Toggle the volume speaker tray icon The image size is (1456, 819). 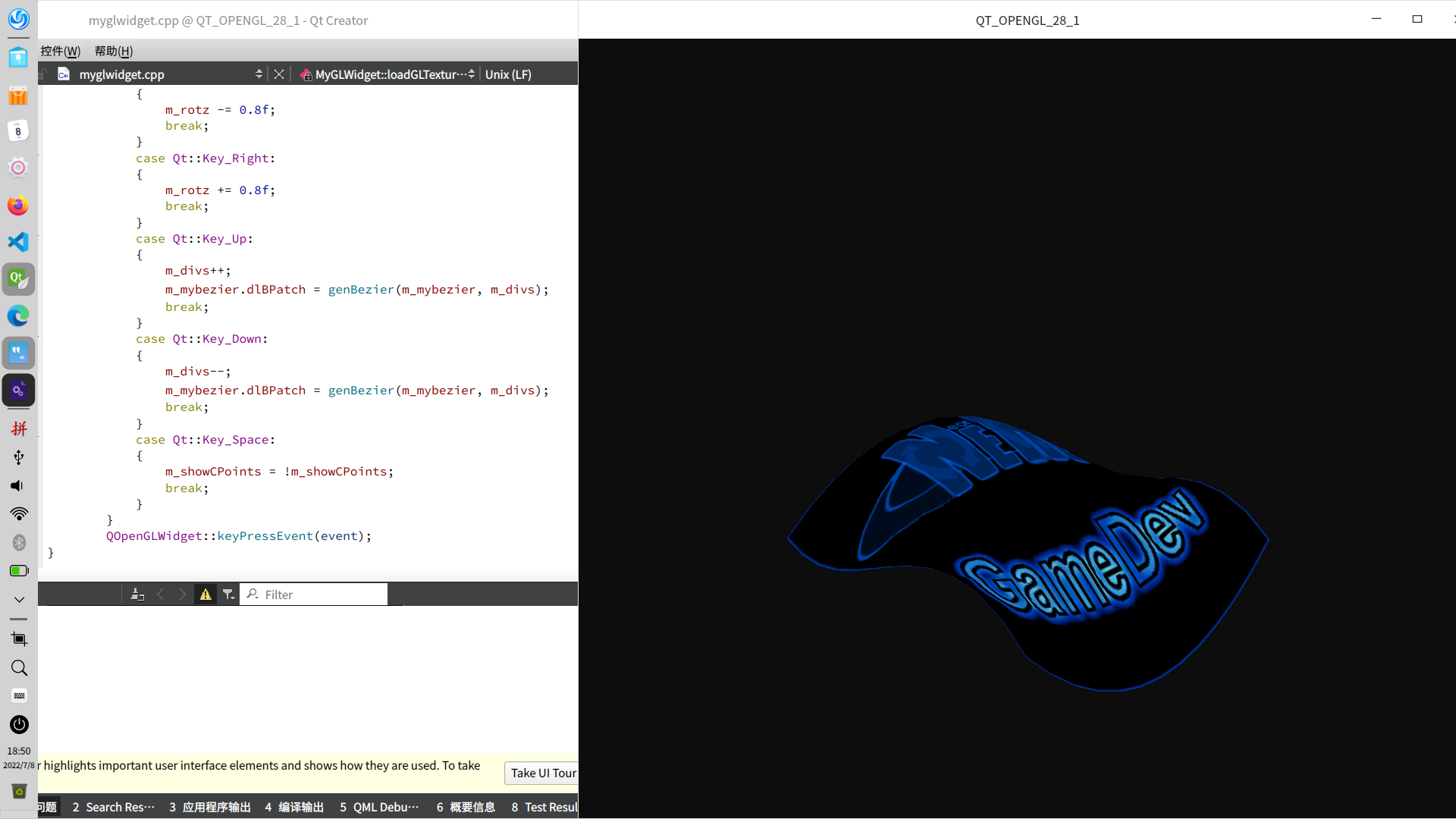click(18, 485)
